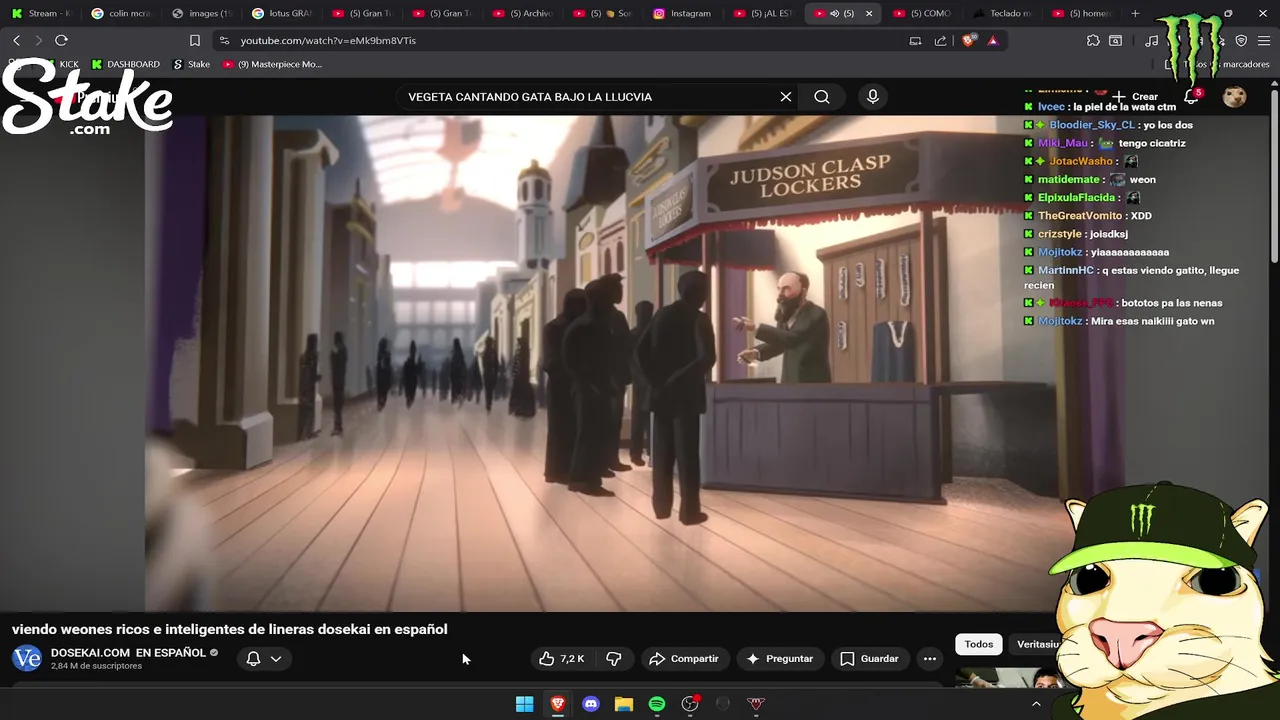Click username crizstyle in chat
The image size is (1280, 720).
tap(1060, 234)
